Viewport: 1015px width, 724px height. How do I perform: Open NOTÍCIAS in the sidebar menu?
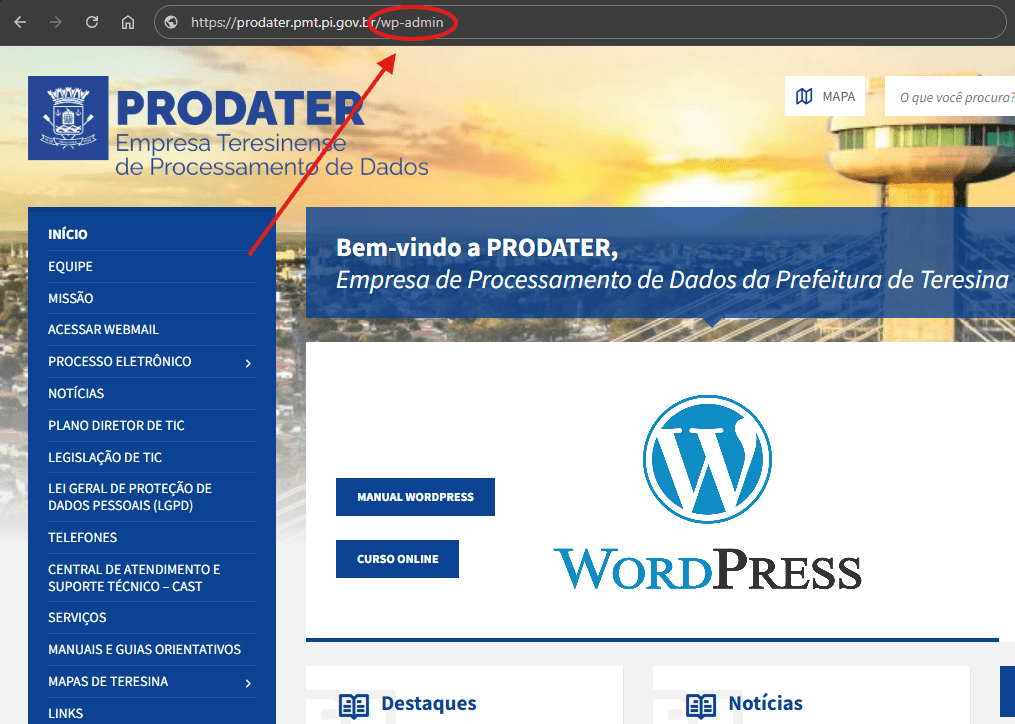(76, 394)
